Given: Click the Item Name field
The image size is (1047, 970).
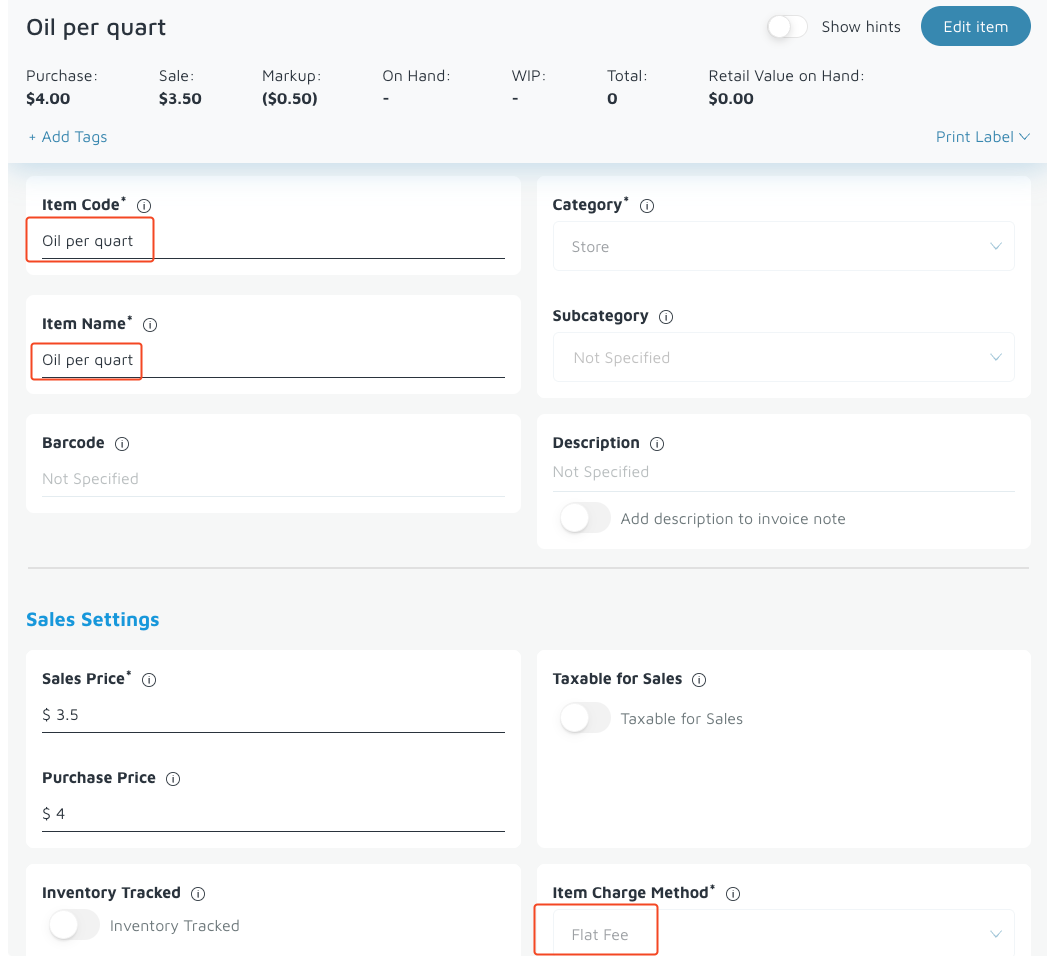Looking at the screenshot, I should click(273, 360).
